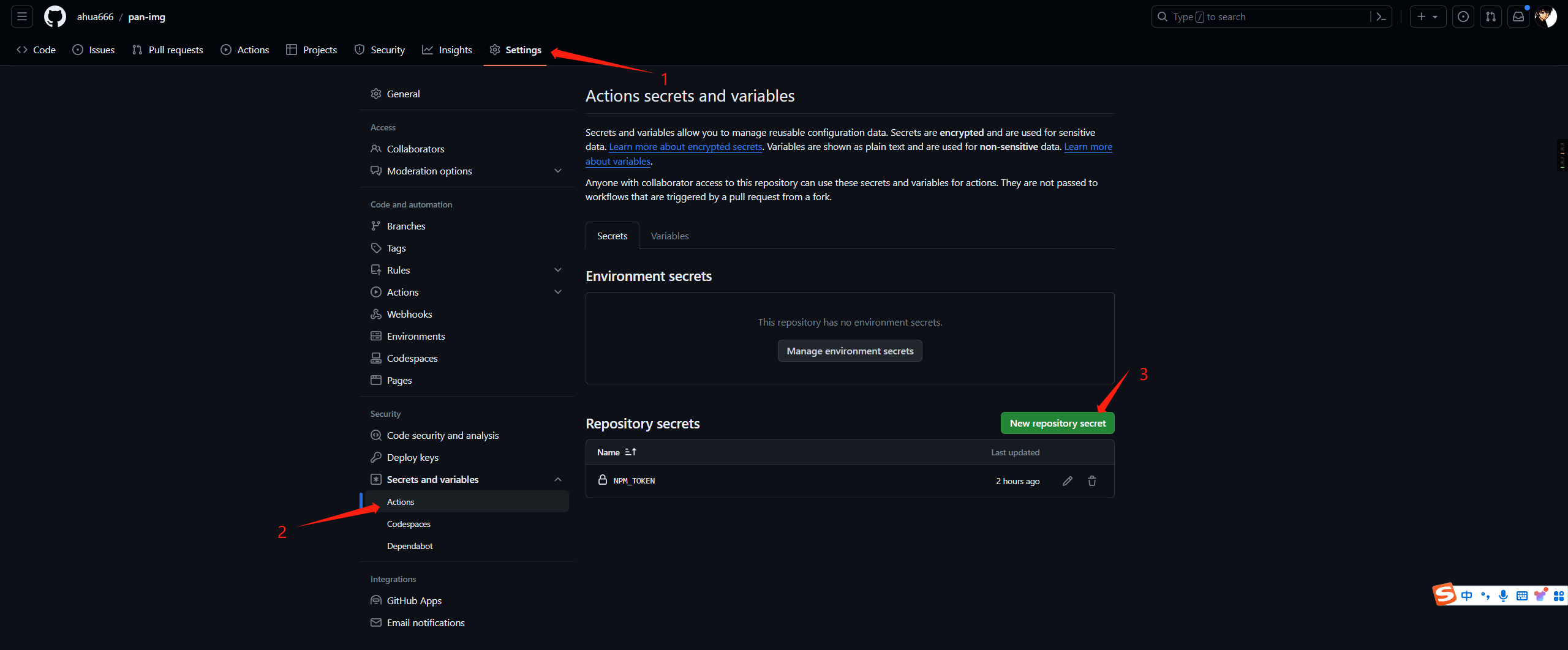
Task: Toggle Sogou input Chinese mode indicator
Action: (x=1466, y=596)
